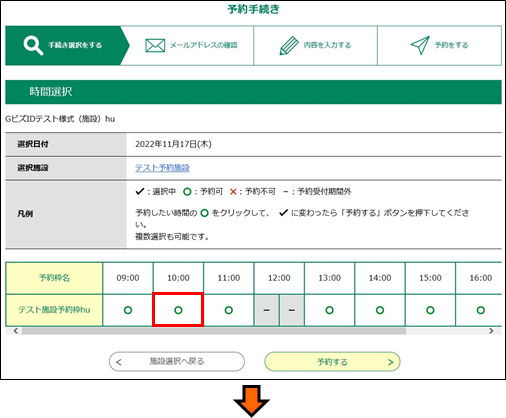The height and width of the screenshot is (418, 506).
Task: Go back with 施設選択へ戻る button
Action: (177, 362)
